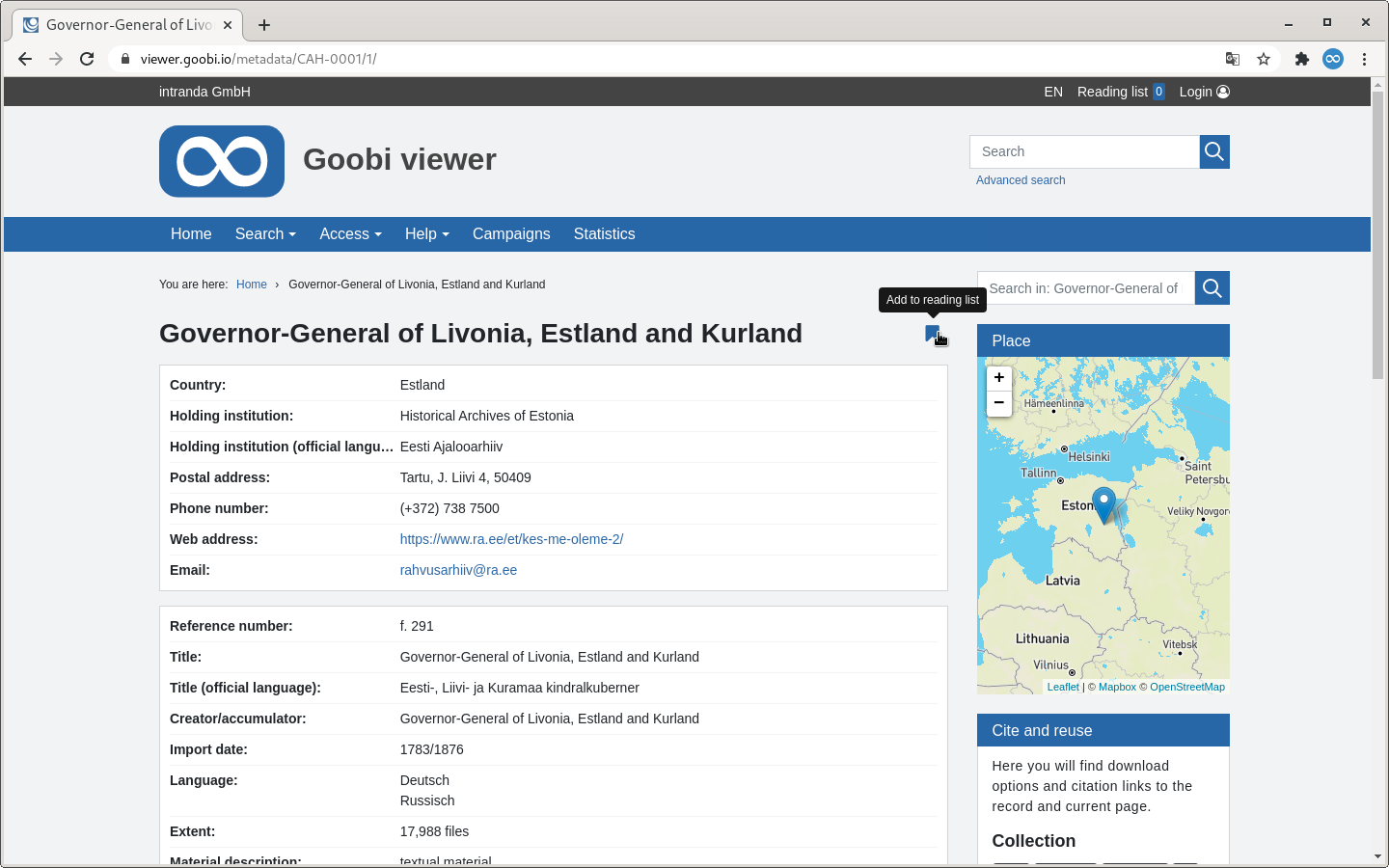This screenshot has height=868, width=1389.
Task: Select language value 'Deutsch'
Action: [x=424, y=780]
